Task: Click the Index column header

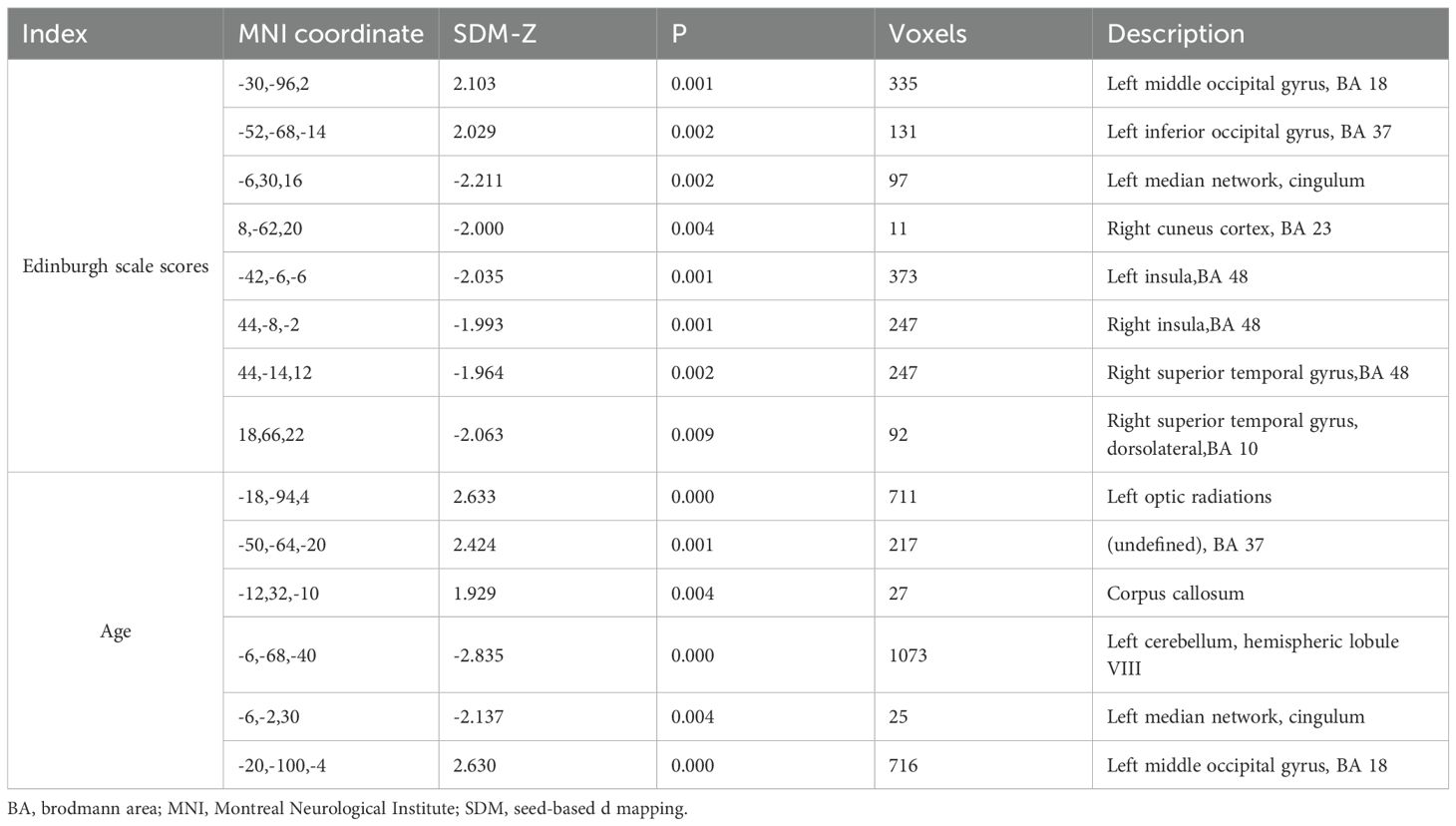Action: coord(55,34)
